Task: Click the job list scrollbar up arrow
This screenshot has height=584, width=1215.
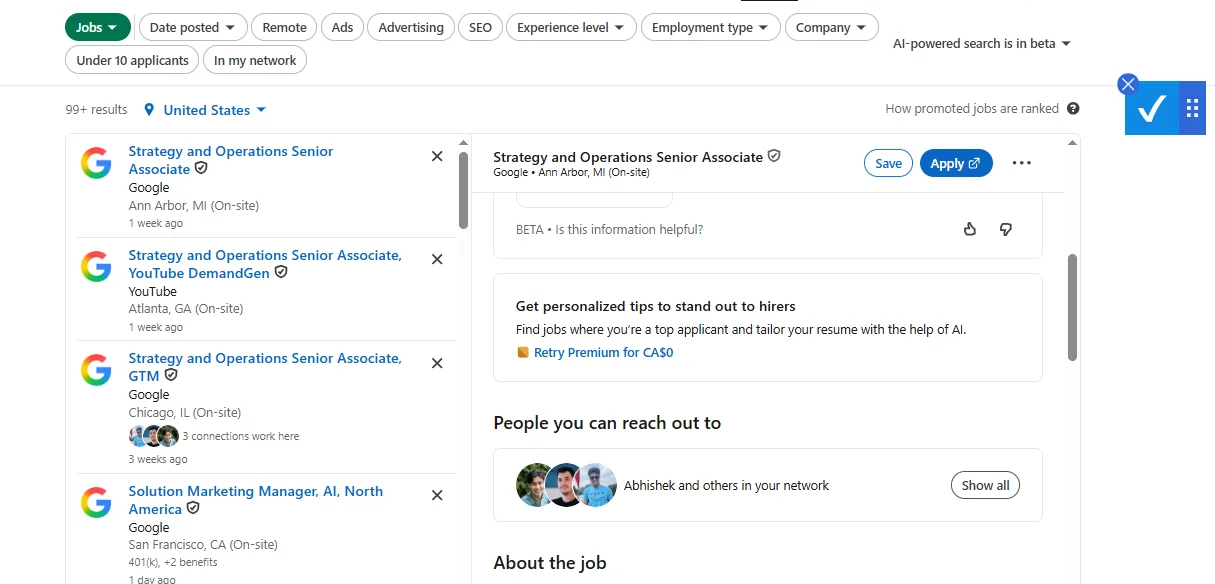Action: pos(463,142)
